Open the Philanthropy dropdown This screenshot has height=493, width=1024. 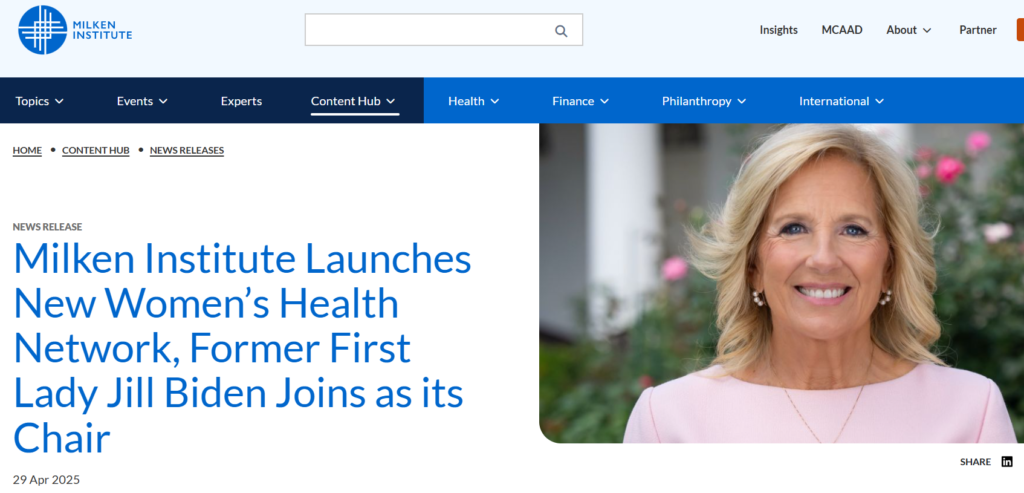pyautogui.click(x=704, y=101)
